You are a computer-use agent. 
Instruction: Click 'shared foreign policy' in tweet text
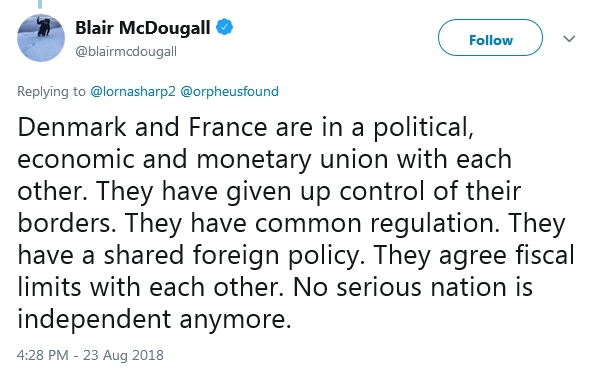coord(231,256)
